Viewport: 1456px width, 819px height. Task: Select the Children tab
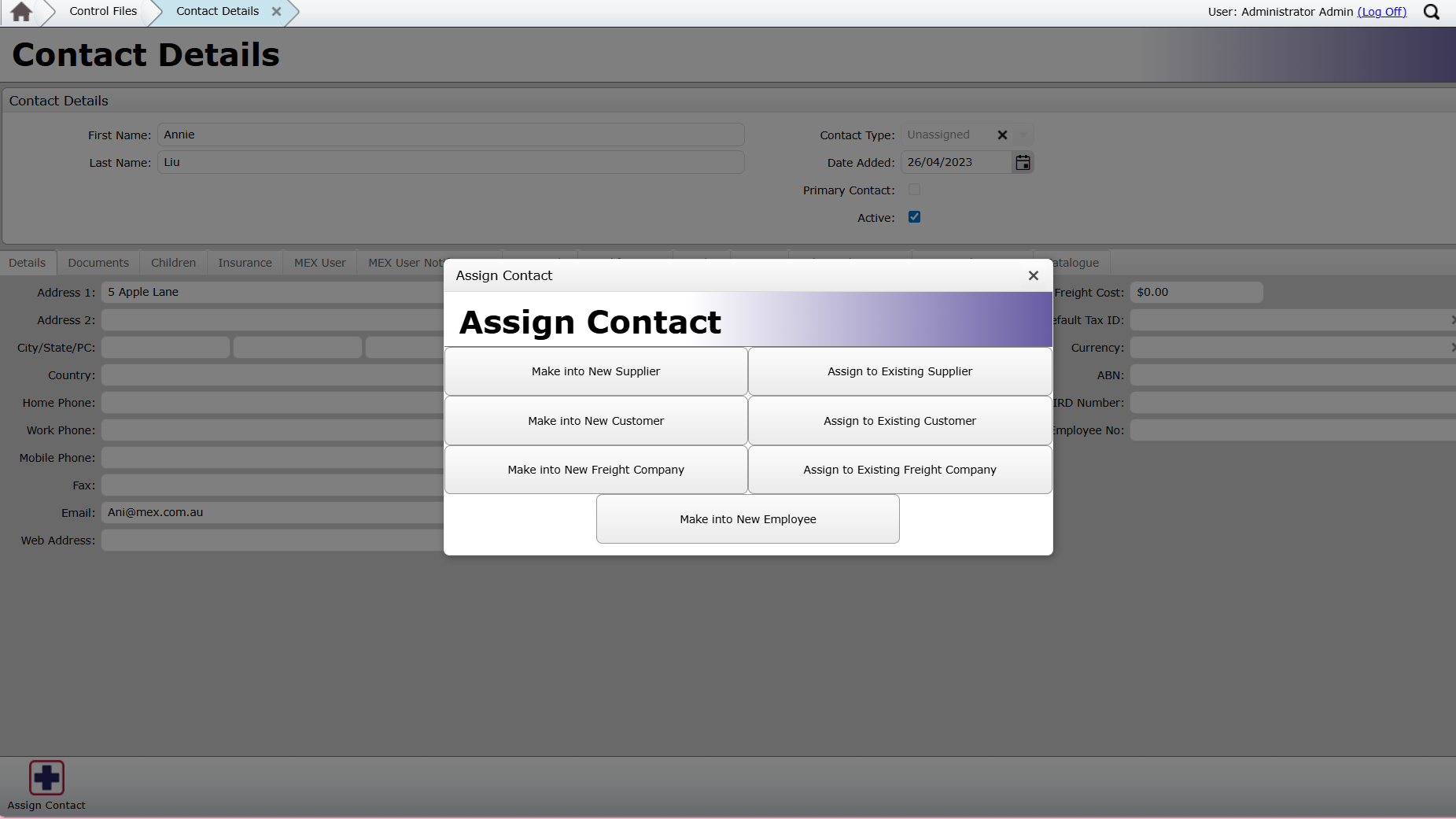[173, 263]
